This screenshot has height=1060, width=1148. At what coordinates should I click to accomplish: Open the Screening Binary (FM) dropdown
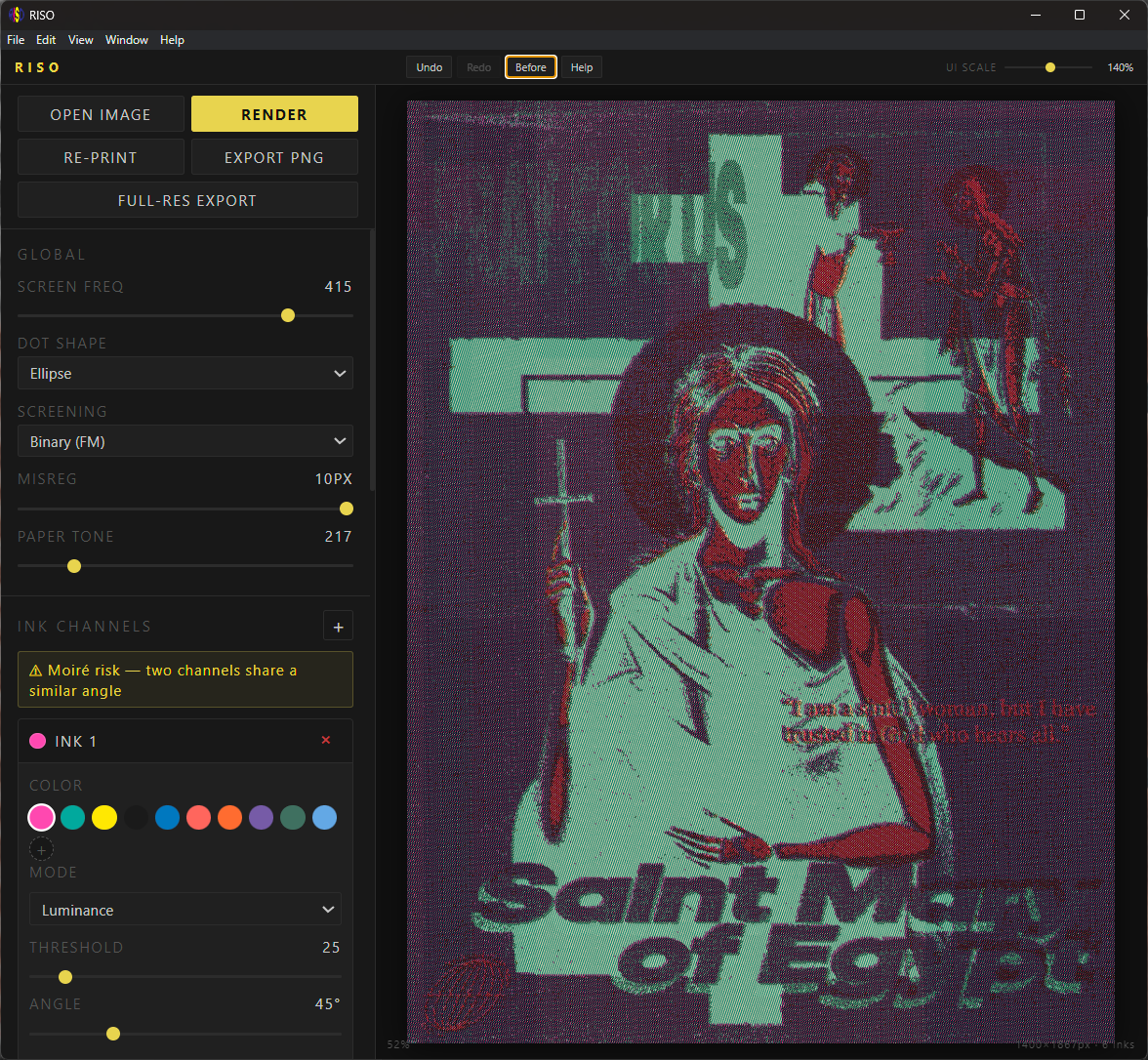pyautogui.click(x=185, y=441)
